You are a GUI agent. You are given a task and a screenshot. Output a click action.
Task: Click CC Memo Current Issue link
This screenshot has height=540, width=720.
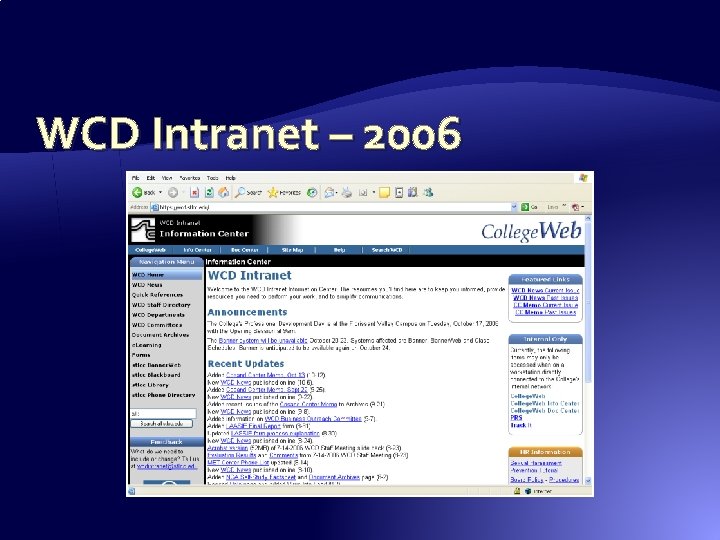coord(545,305)
